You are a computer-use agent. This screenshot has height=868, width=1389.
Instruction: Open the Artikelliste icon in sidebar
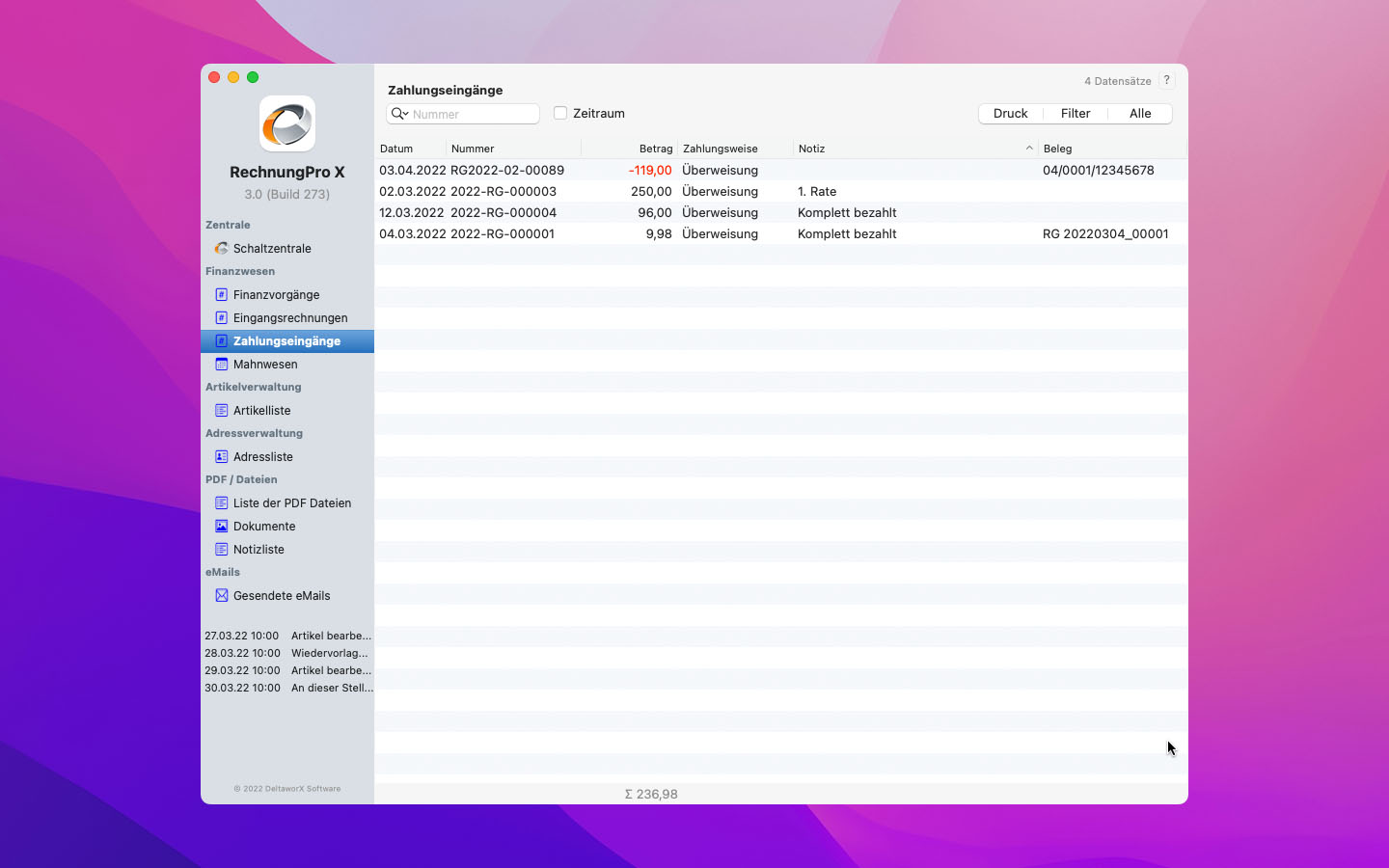221,410
